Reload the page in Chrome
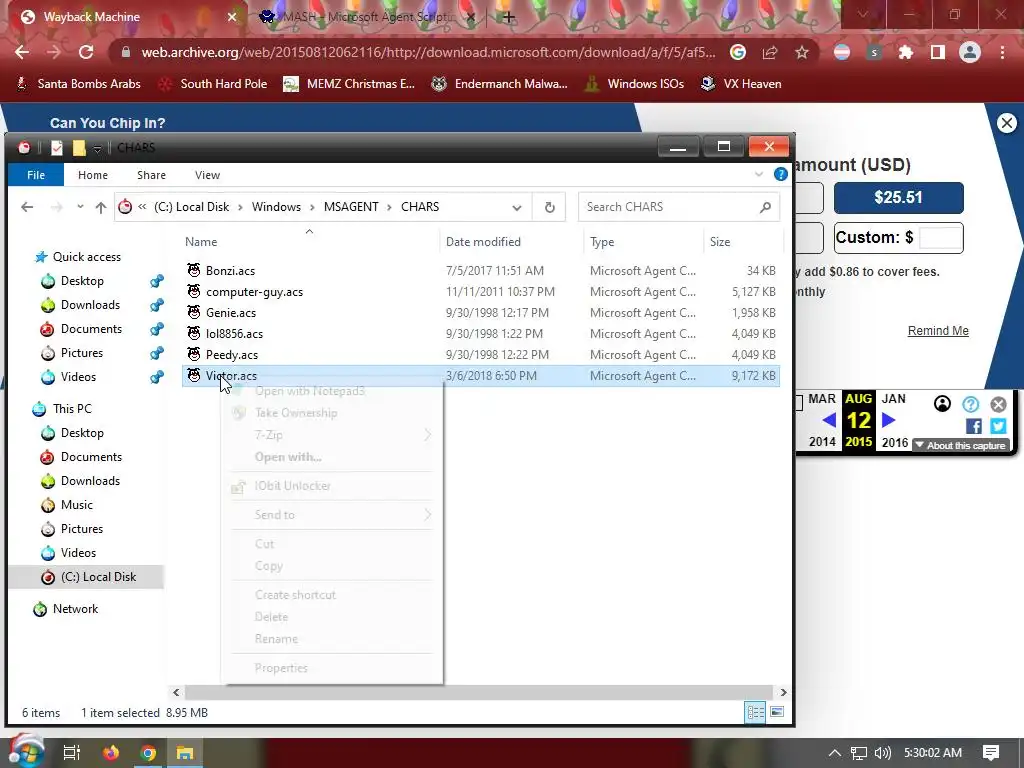The width and height of the screenshot is (1024, 768). pyautogui.click(x=86, y=52)
